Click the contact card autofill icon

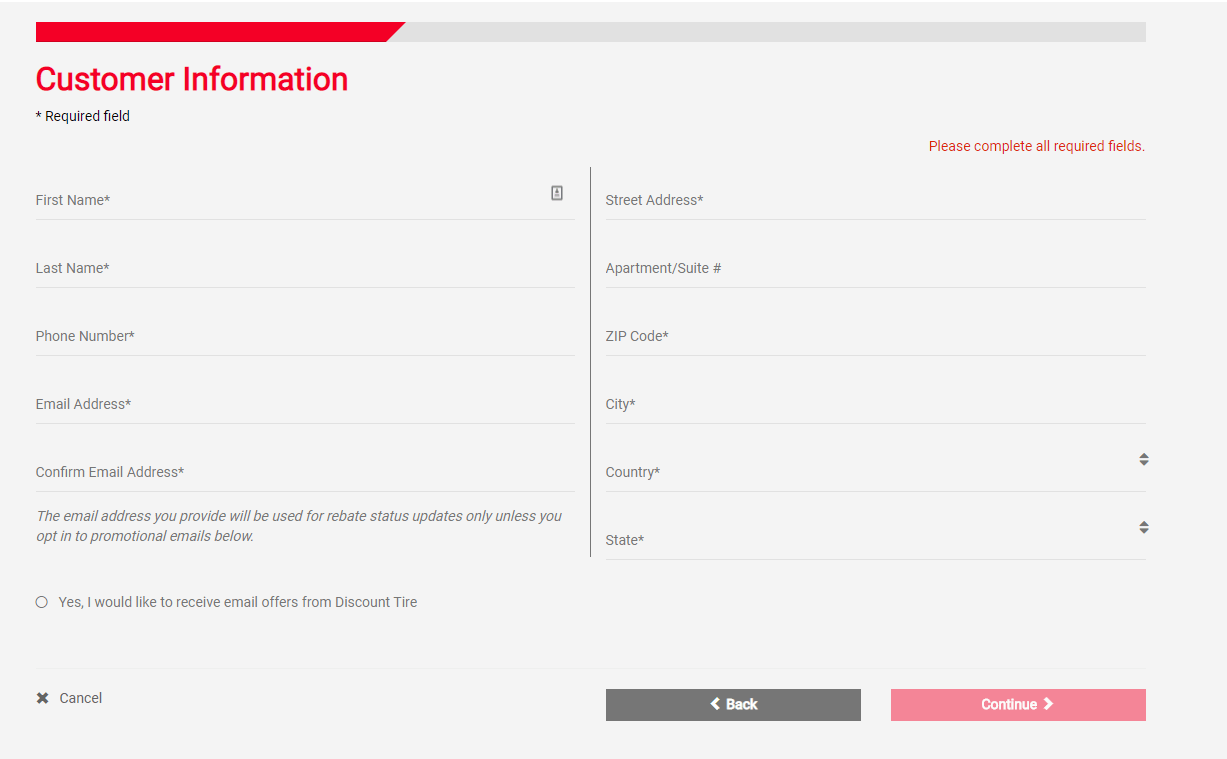tap(557, 193)
